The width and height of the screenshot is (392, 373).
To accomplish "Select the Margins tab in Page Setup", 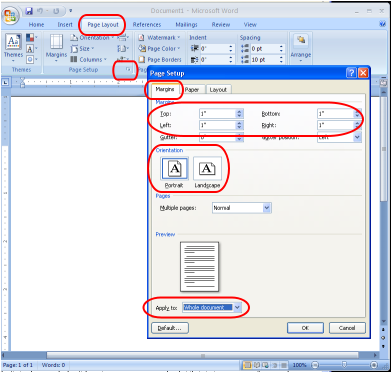I will tap(165, 89).
